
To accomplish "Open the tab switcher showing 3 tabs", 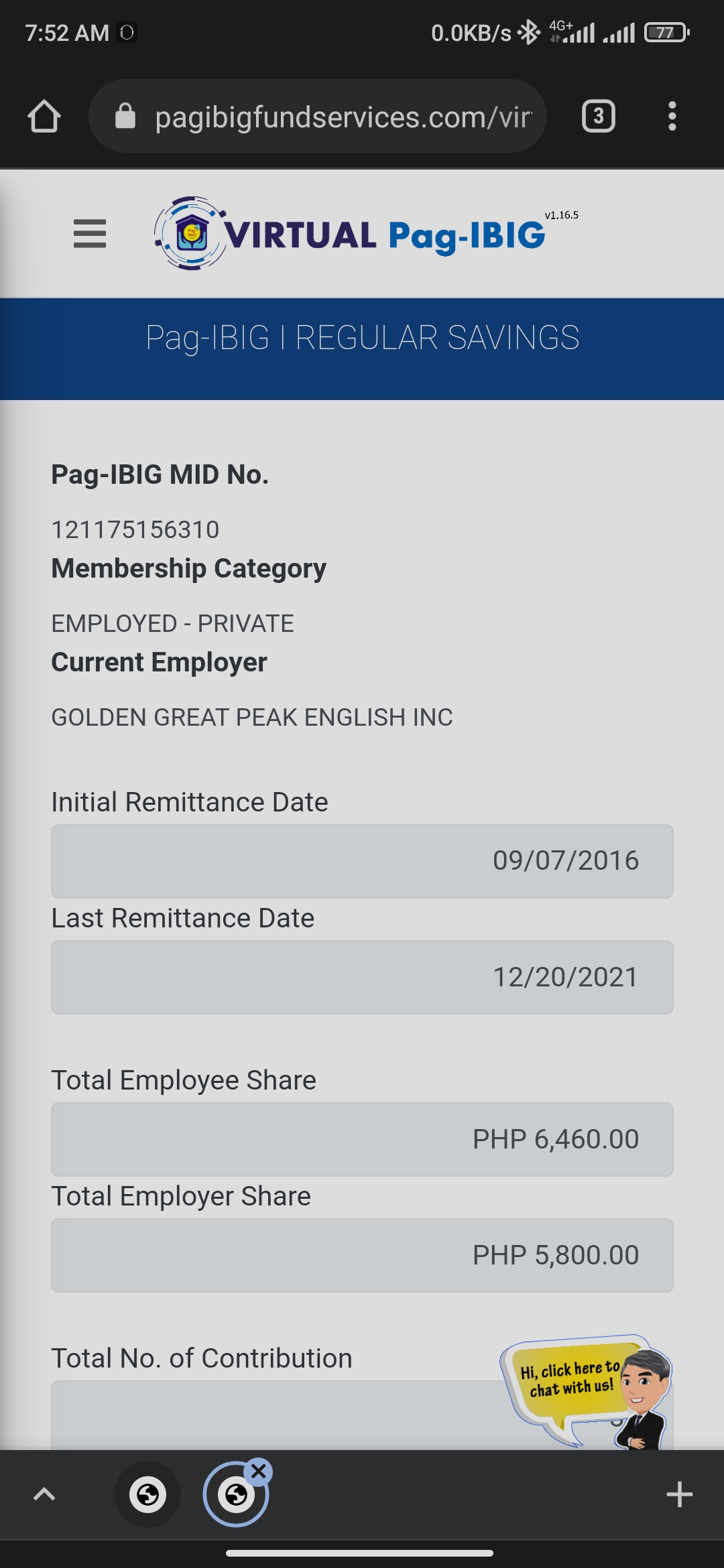I will click(598, 117).
